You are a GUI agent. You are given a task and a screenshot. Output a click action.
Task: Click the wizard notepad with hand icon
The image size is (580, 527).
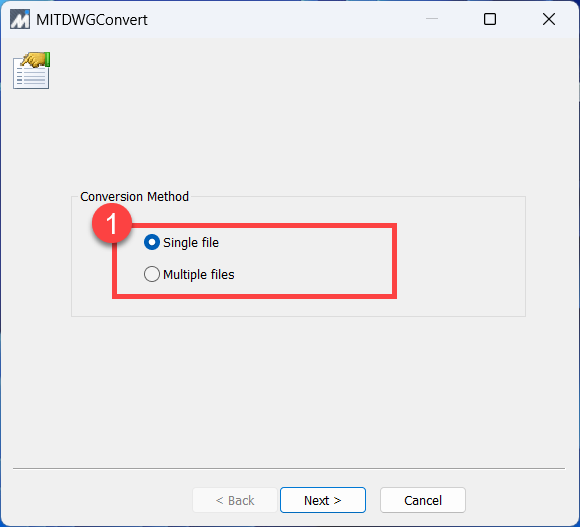31,70
